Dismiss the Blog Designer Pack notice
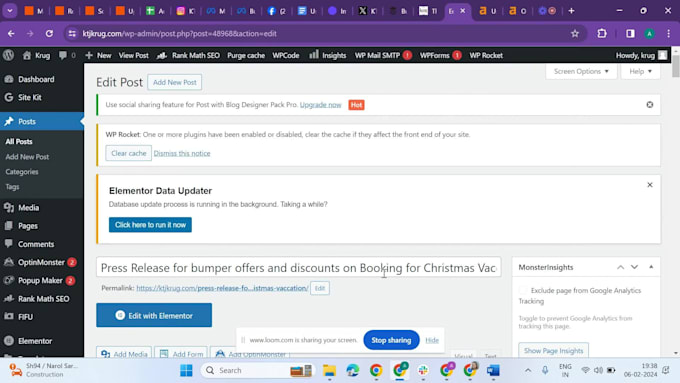680x383 pixels. pos(650,105)
